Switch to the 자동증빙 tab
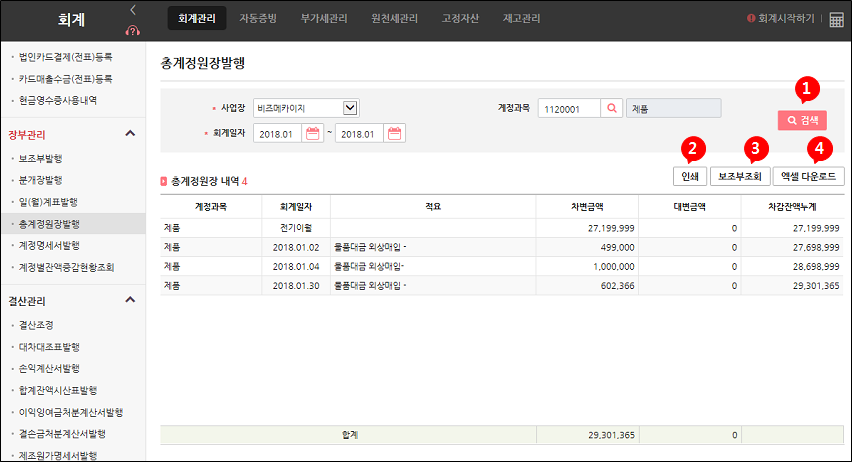This screenshot has width=852, height=462. (x=258, y=18)
